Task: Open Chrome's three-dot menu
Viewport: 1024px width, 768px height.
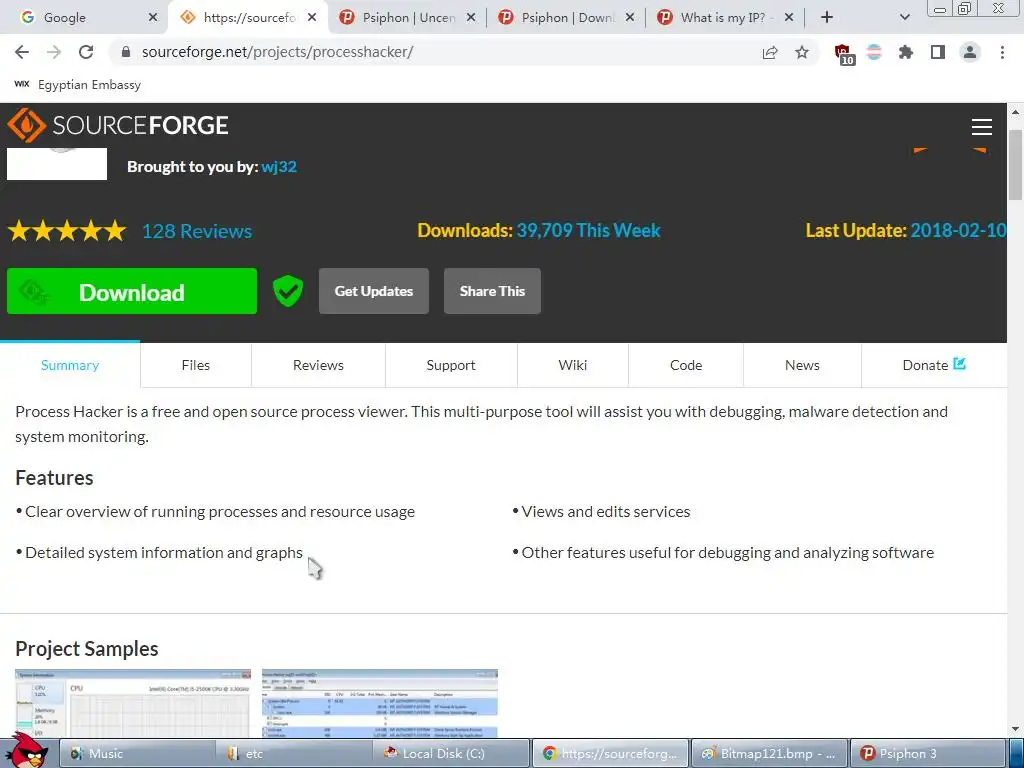Action: pos(1002,52)
